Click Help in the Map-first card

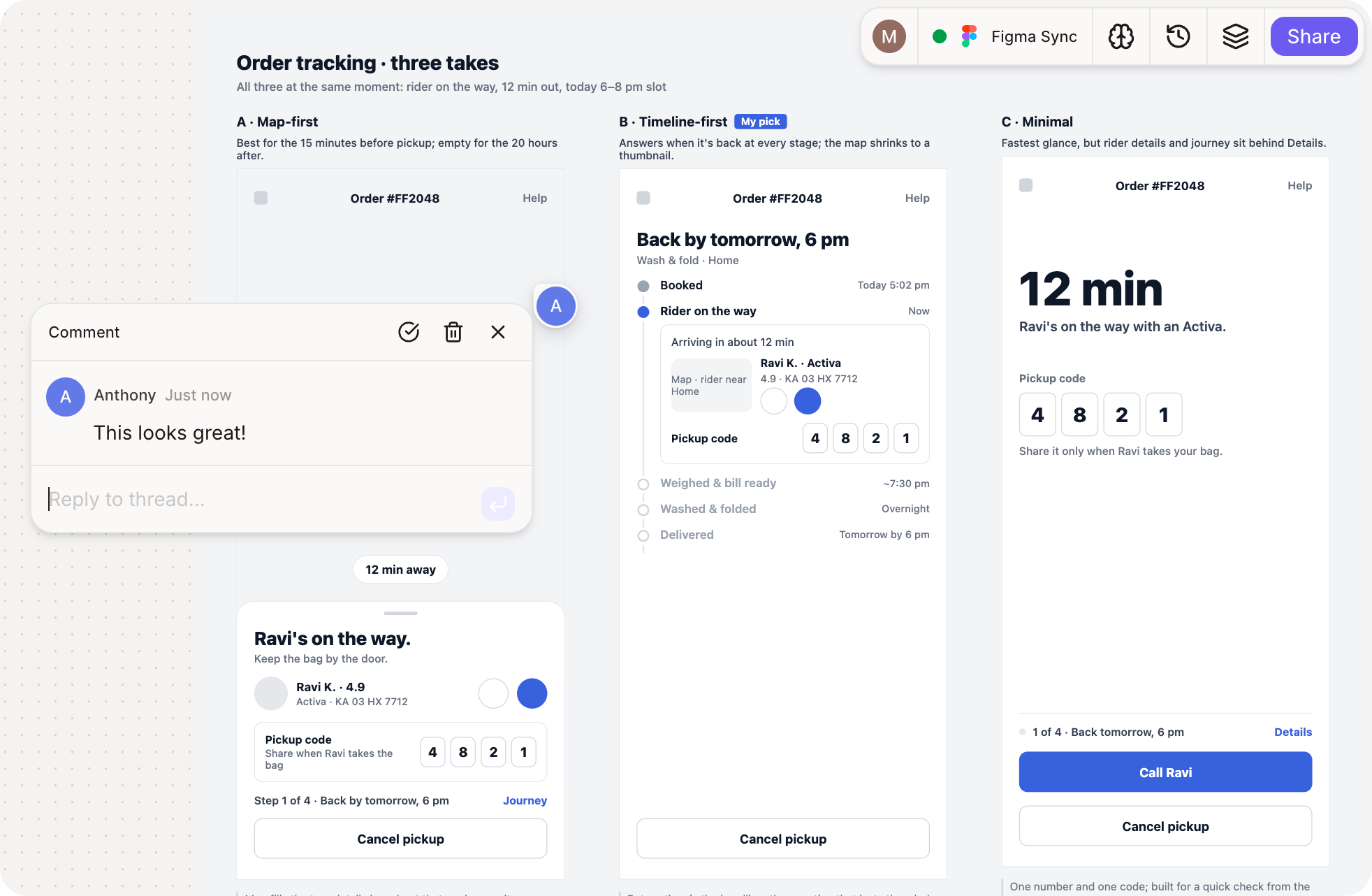coord(534,198)
